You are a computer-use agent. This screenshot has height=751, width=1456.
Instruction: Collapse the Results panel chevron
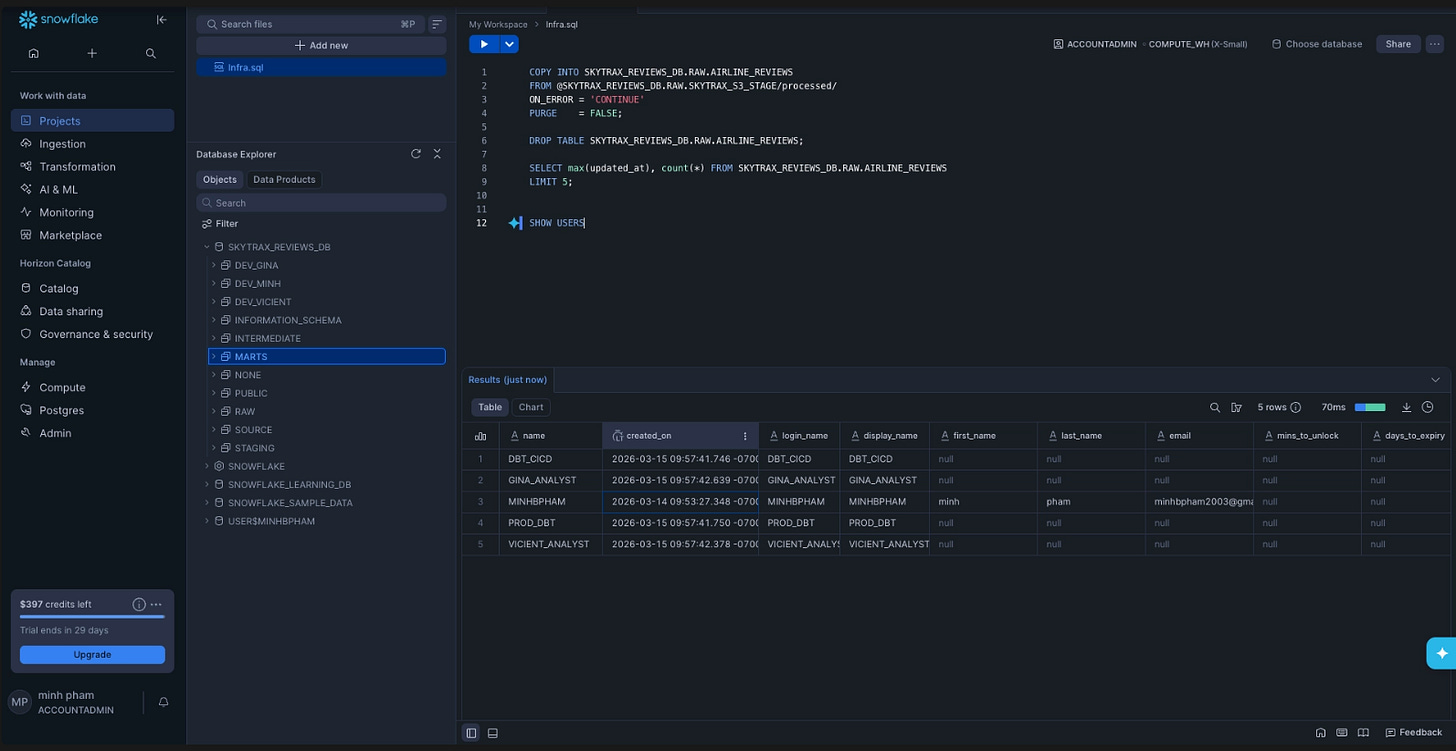[1435, 380]
